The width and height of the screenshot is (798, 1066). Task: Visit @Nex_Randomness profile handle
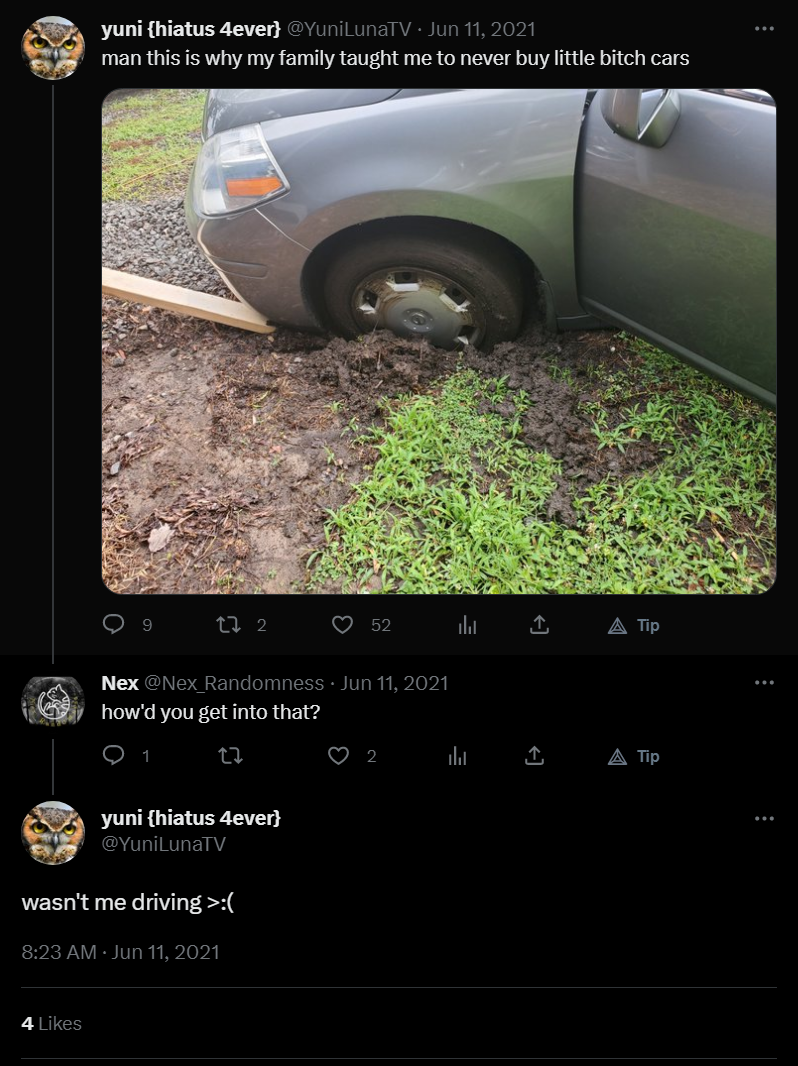coord(234,683)
